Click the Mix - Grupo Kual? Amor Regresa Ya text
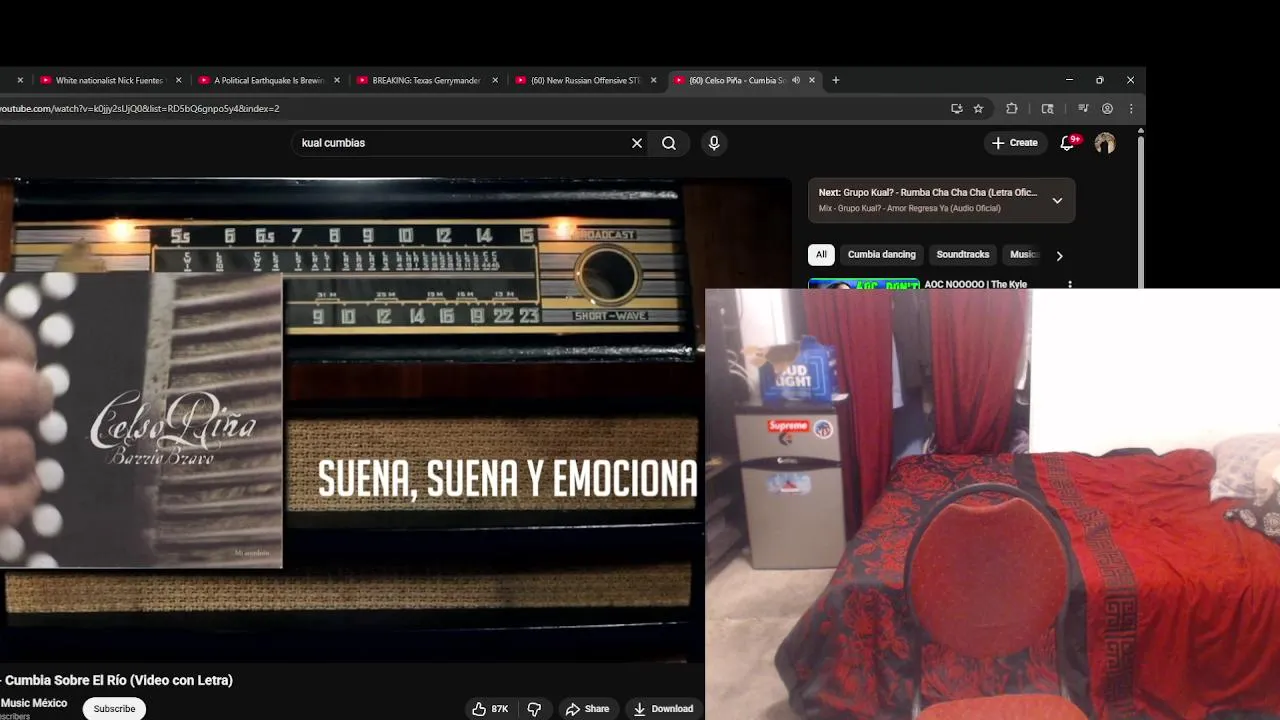This screenshot has height=720, width=1280. [909, 209]
